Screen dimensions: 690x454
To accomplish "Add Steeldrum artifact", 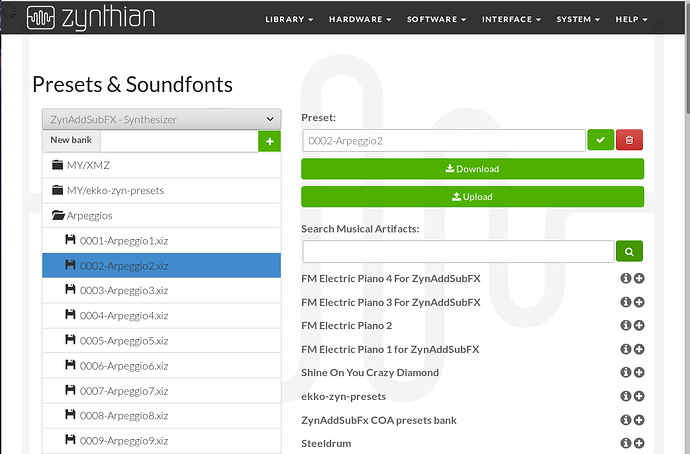I will 639,443.
